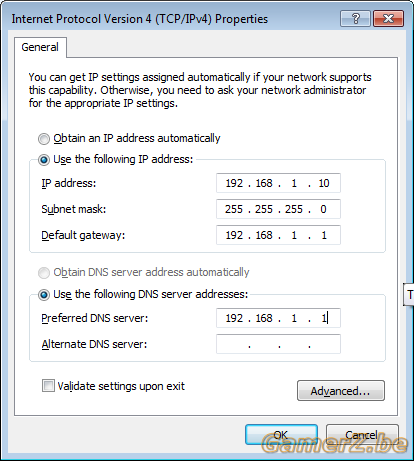Select Obtain DNS server address automatically
This screenshot has width=414, height=461.
coord(44,273)
